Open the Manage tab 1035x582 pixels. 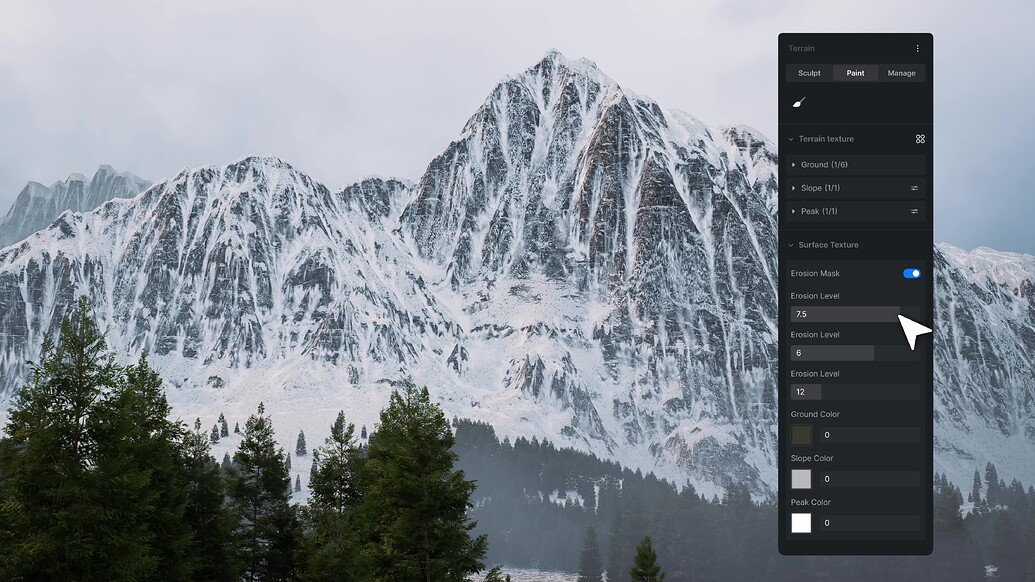pos(901,72)
